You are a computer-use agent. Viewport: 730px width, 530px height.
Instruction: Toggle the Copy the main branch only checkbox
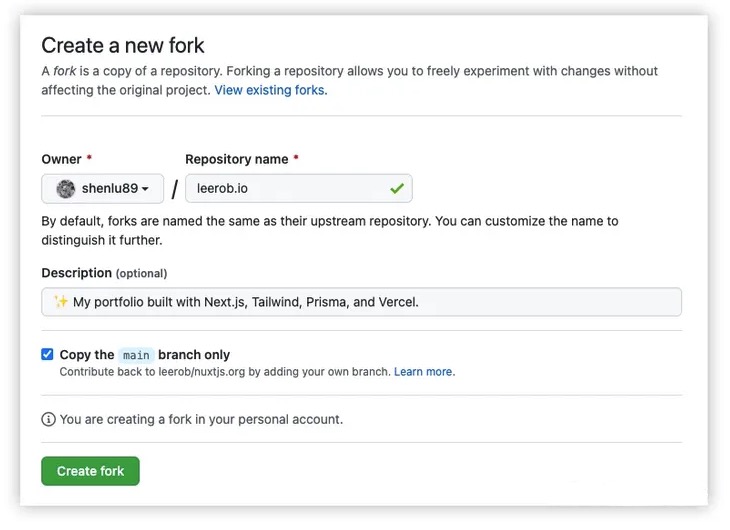tap(47, 354)
